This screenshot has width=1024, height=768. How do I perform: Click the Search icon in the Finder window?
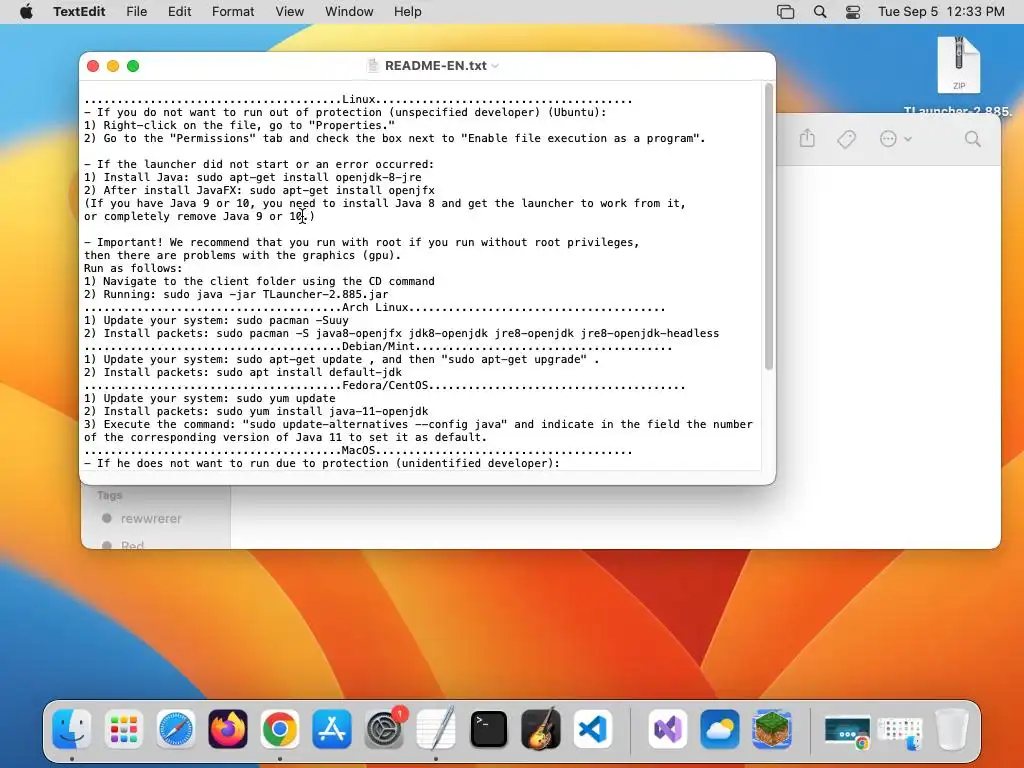click(x=972, y=138)
